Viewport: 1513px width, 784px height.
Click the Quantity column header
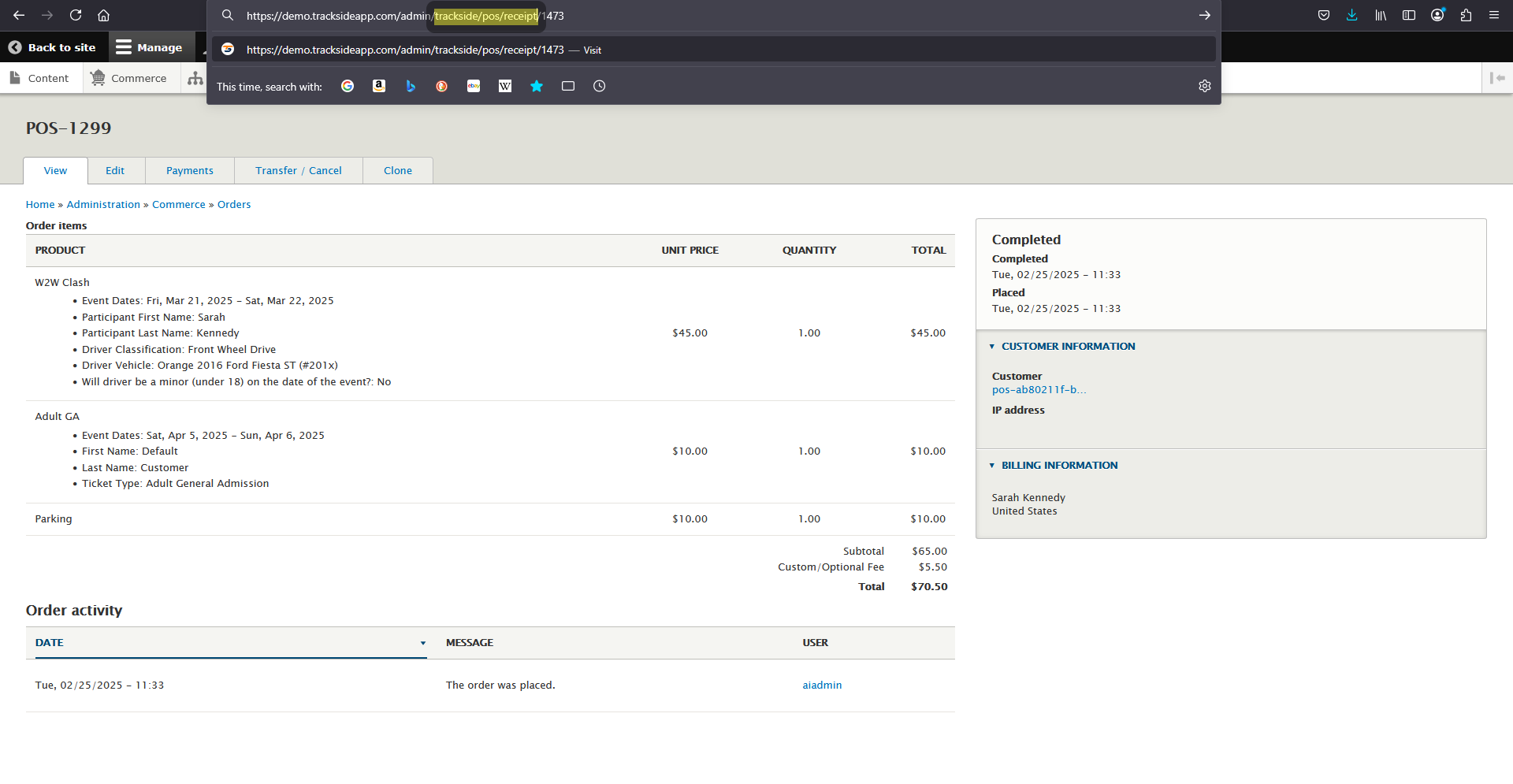[x=809, y=250]
